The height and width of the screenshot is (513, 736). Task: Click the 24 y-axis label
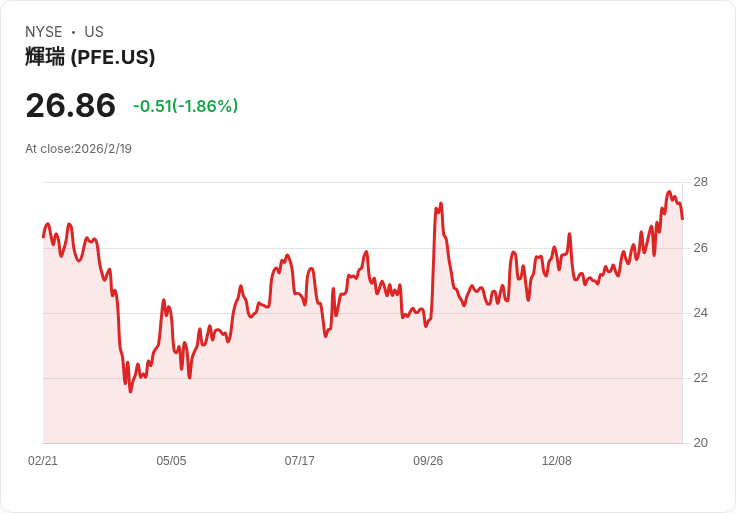click(700, 312)
